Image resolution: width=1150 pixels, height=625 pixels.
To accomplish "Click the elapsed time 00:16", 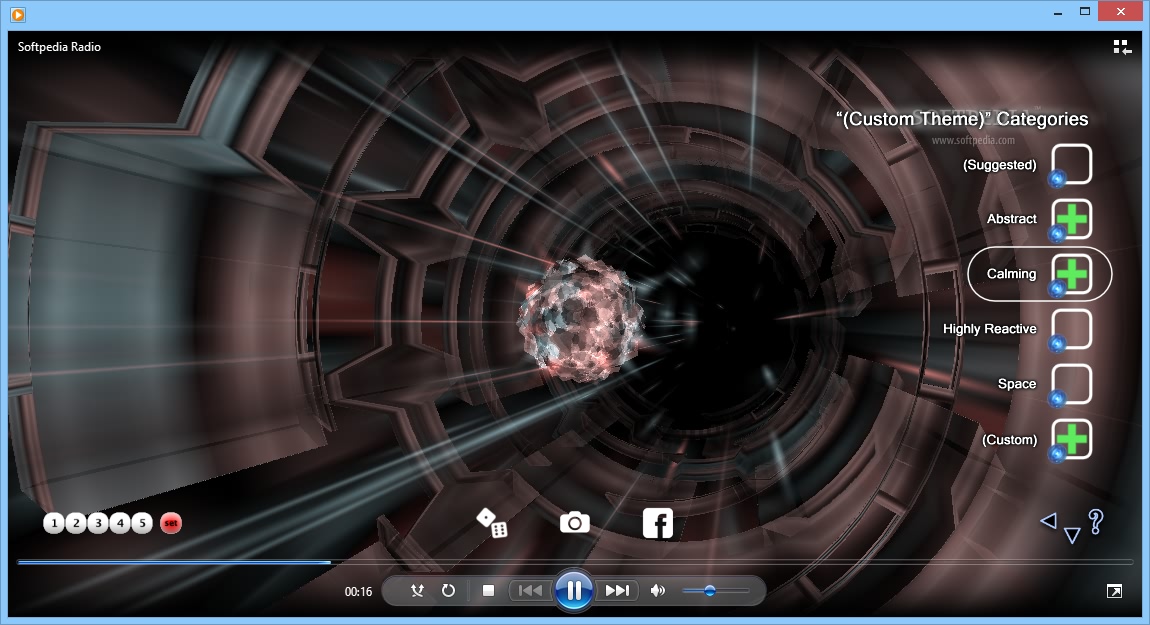I will tap(358, 591).
